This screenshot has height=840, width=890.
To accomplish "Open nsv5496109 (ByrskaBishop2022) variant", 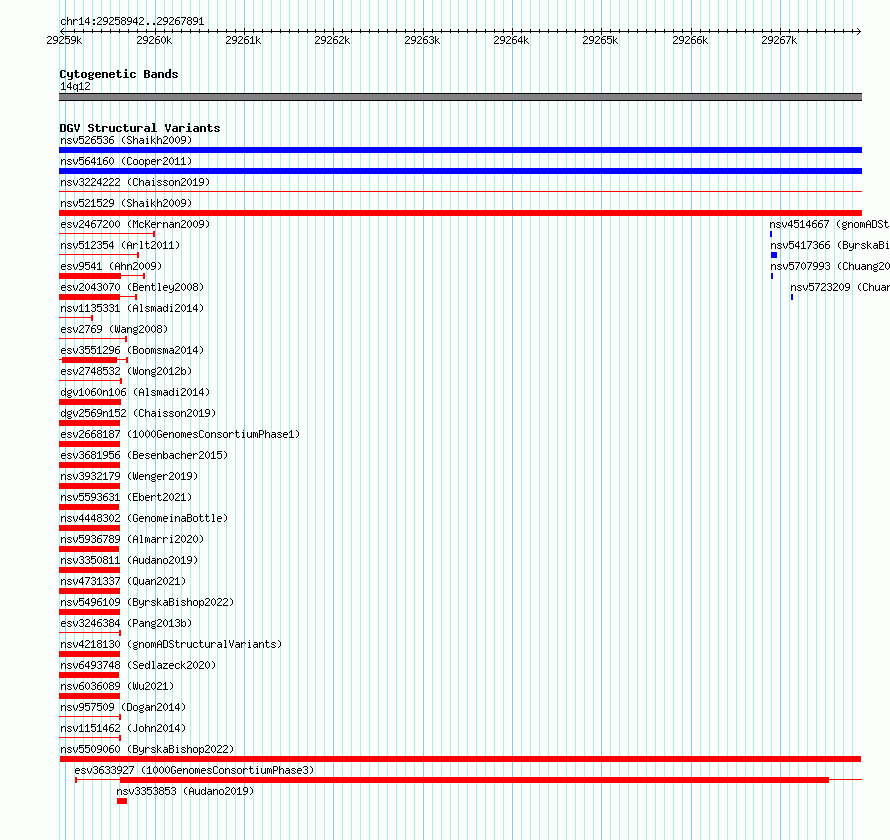I will (147, 602).
